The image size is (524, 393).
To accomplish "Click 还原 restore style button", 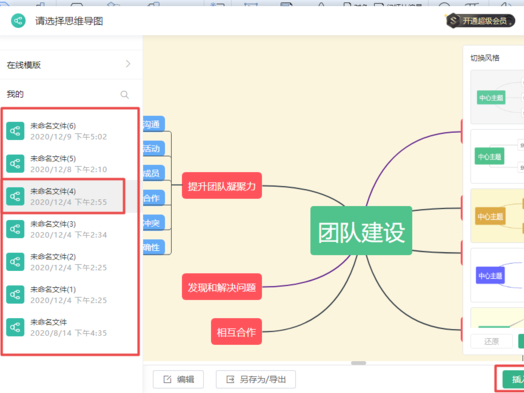I will coord(491,341).
